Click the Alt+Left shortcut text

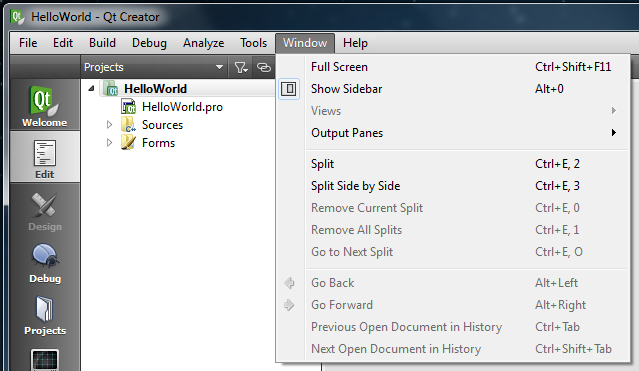(x=556, y=283)
